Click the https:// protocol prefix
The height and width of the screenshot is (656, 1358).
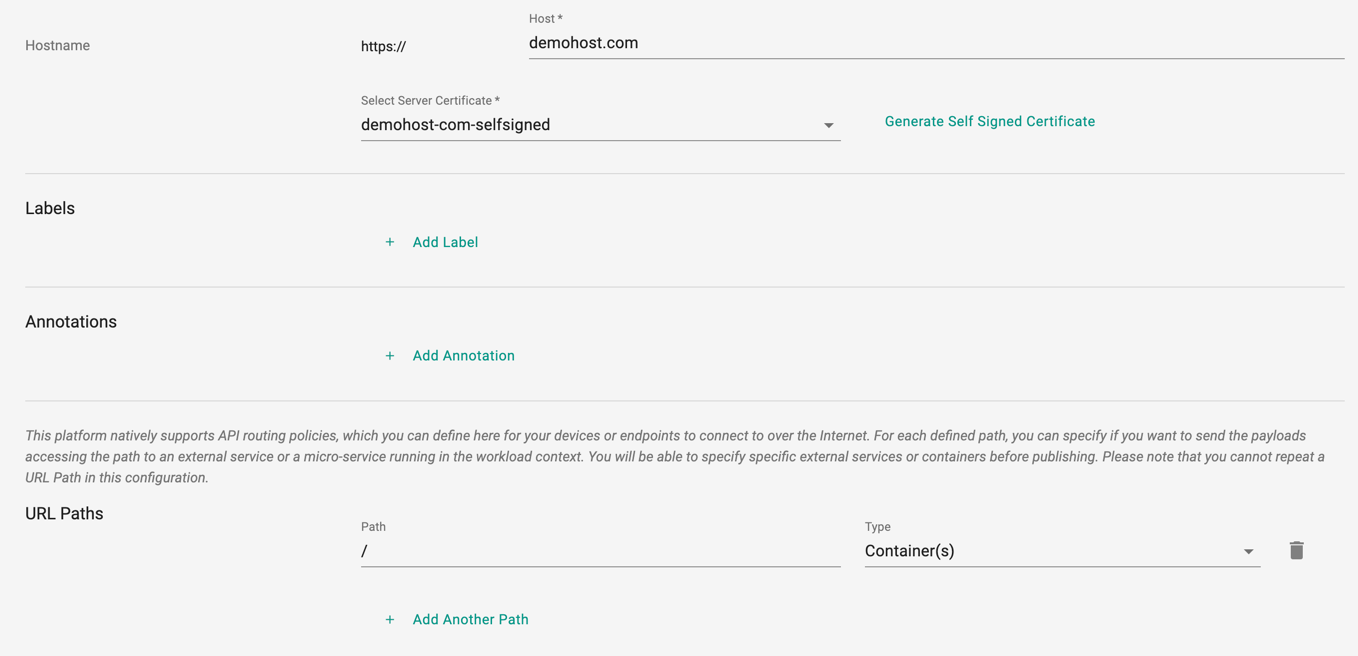(384, 46)
